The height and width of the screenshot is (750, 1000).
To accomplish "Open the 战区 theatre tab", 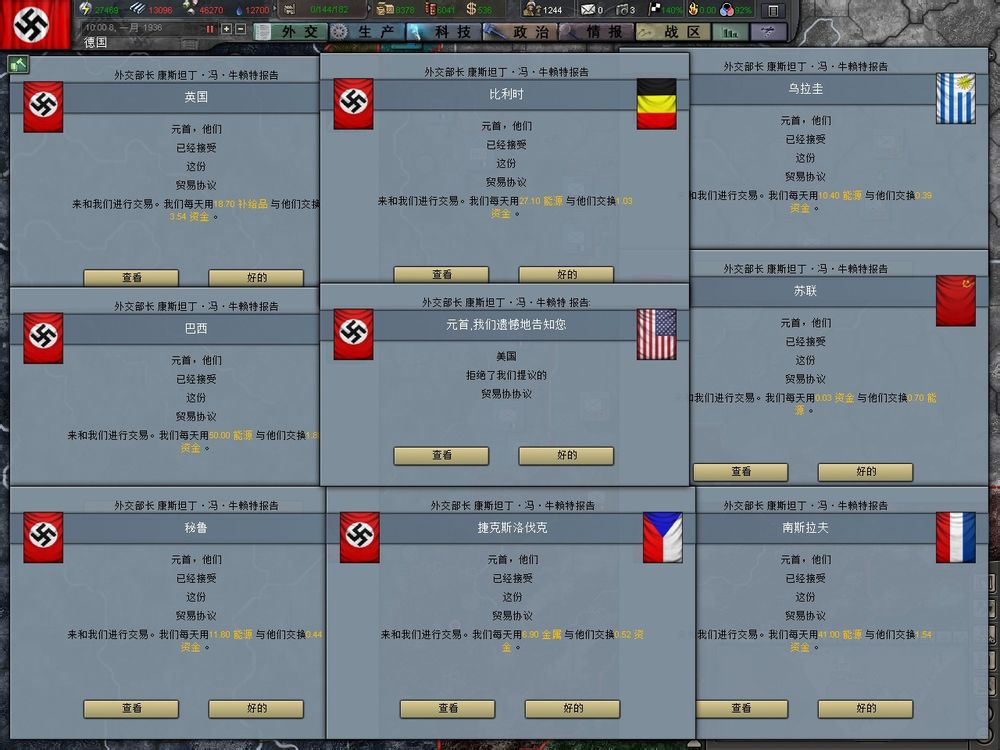I will click(673, 31).
